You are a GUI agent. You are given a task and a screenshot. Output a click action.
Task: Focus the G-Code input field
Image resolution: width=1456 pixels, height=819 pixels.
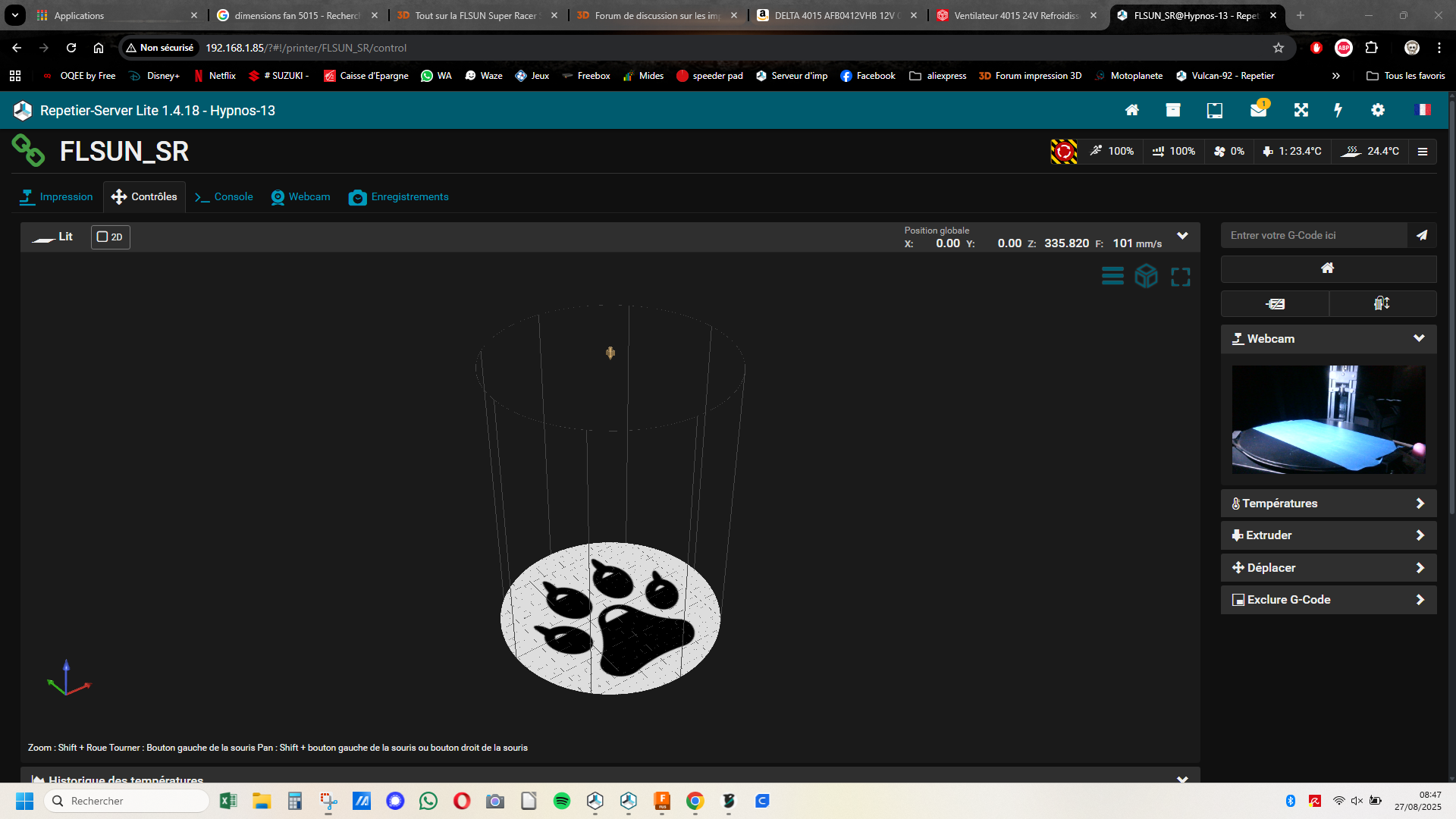tap(1314, 235)
